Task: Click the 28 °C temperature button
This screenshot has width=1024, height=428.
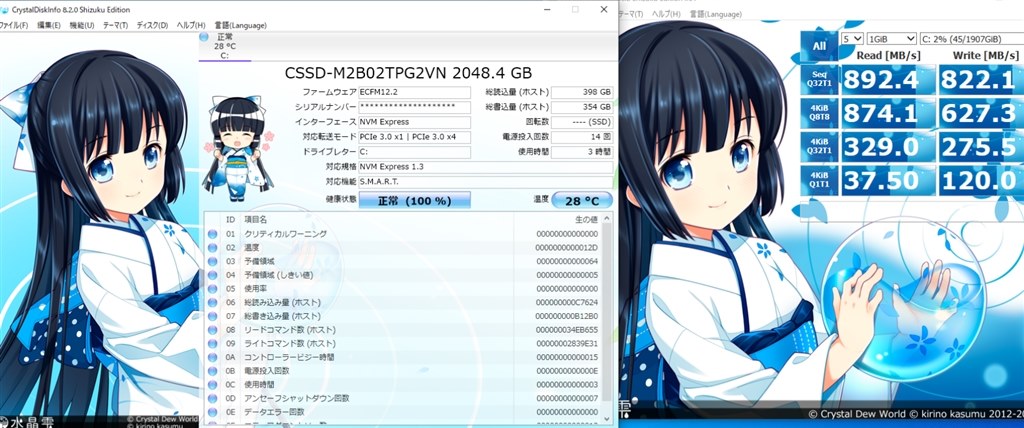Action: [582, 201]
